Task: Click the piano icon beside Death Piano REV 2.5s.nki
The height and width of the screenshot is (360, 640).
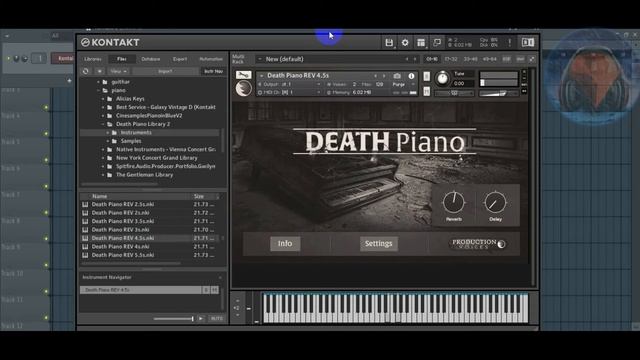Action: tap(85, 204)
